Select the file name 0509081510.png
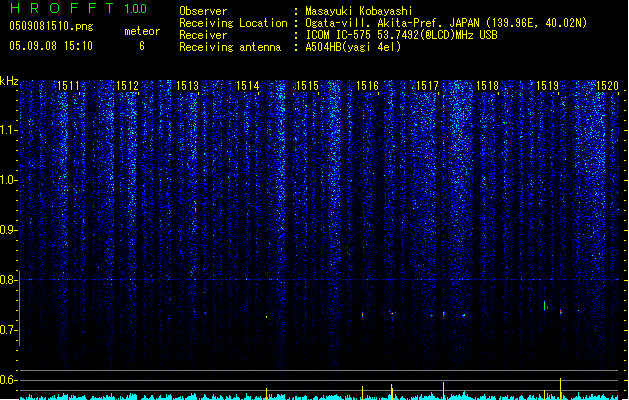 pos(51,26)
